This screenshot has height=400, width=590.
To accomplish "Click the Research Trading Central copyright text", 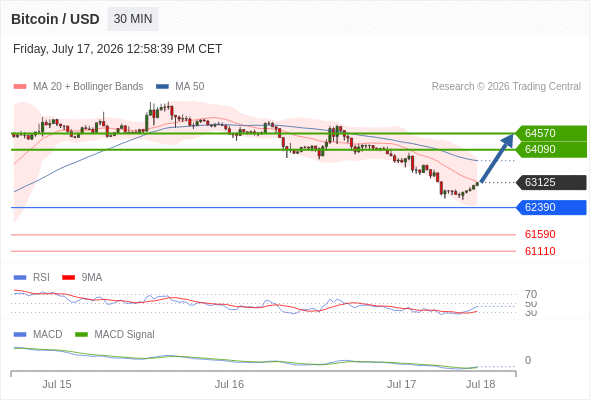I will coord(506,87).
